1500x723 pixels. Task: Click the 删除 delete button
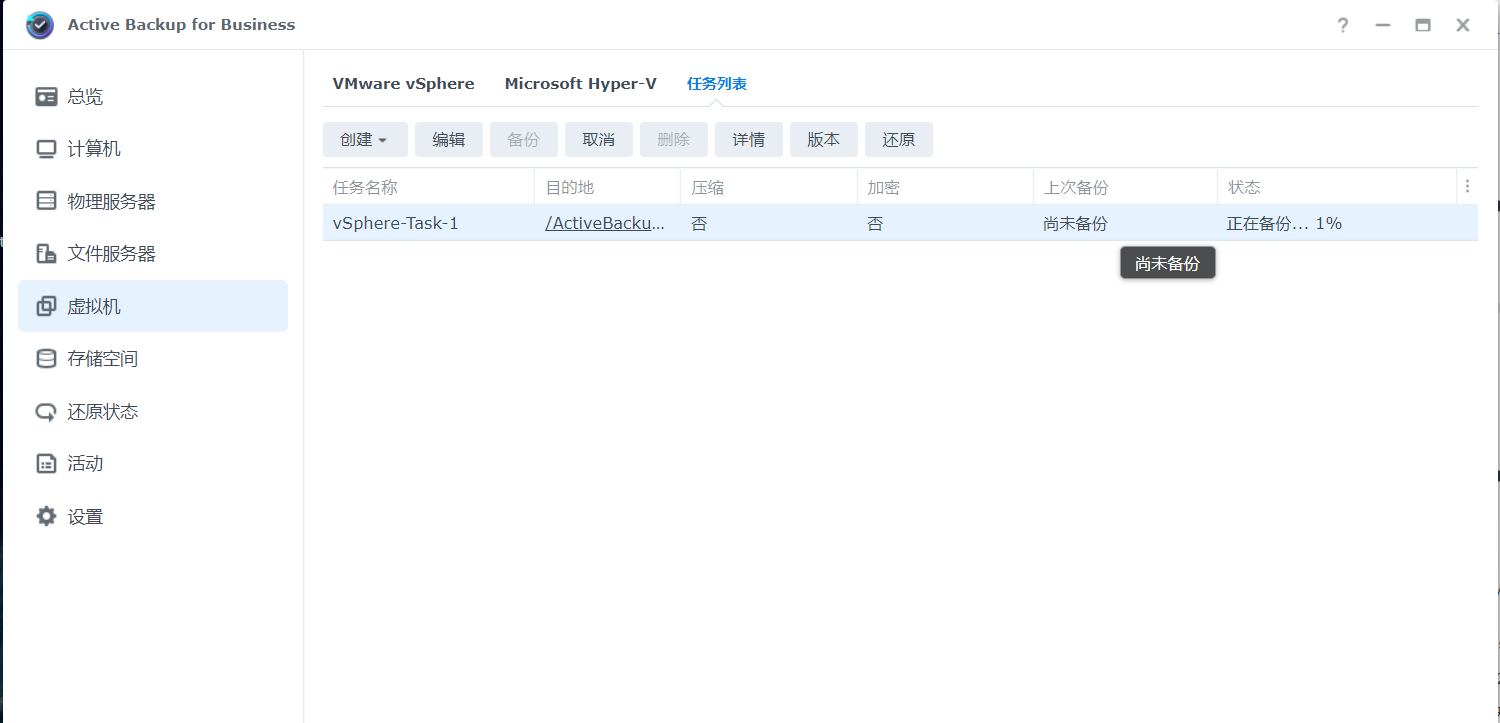point(674,140)
